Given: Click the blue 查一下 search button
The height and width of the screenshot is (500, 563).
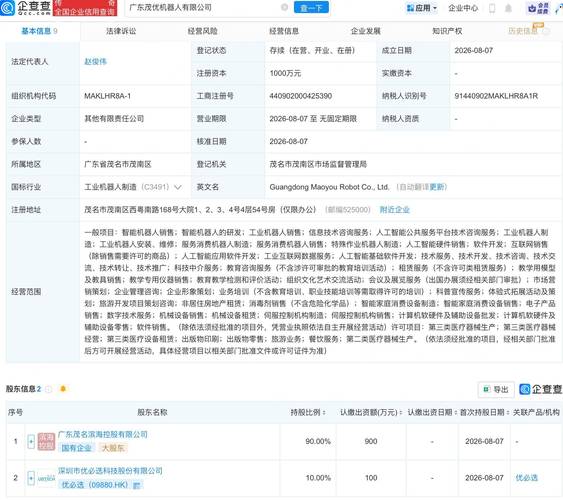Looking at the screenshot, I should point(311,7).
